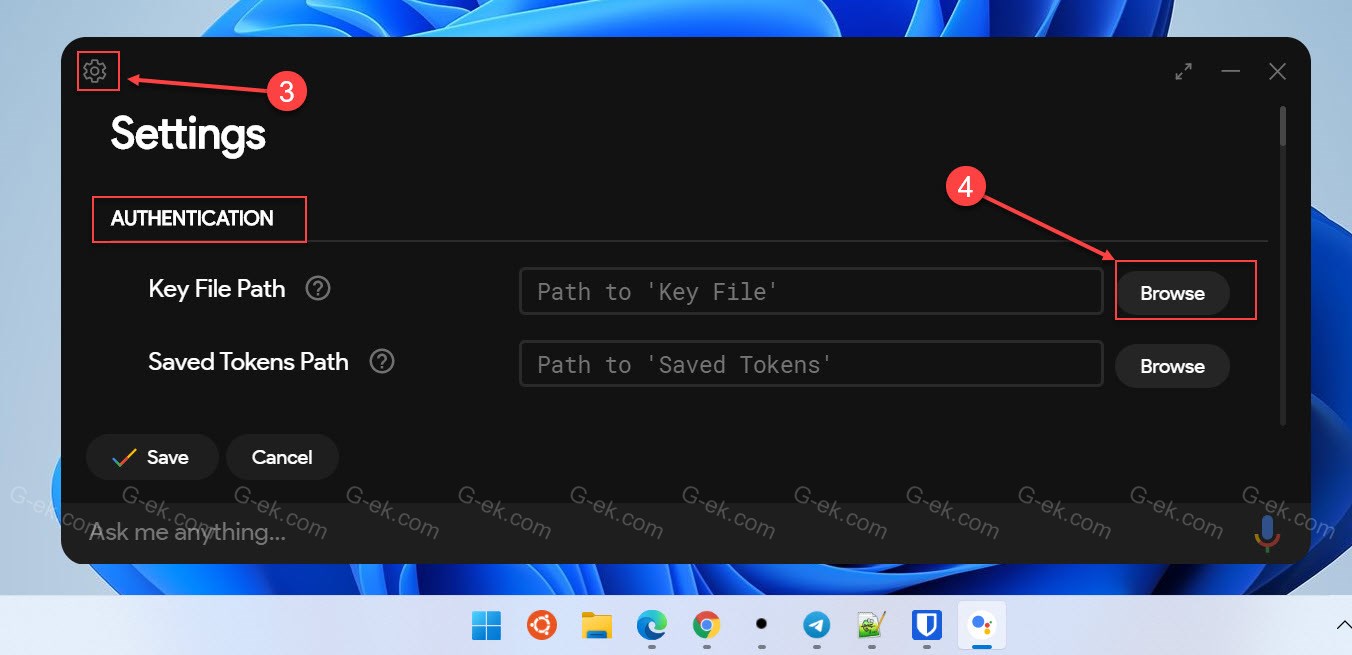Click the Google Assistant taskbar icon
Viewport: 1352px width, 655px height.
click(x=982, y=626)
